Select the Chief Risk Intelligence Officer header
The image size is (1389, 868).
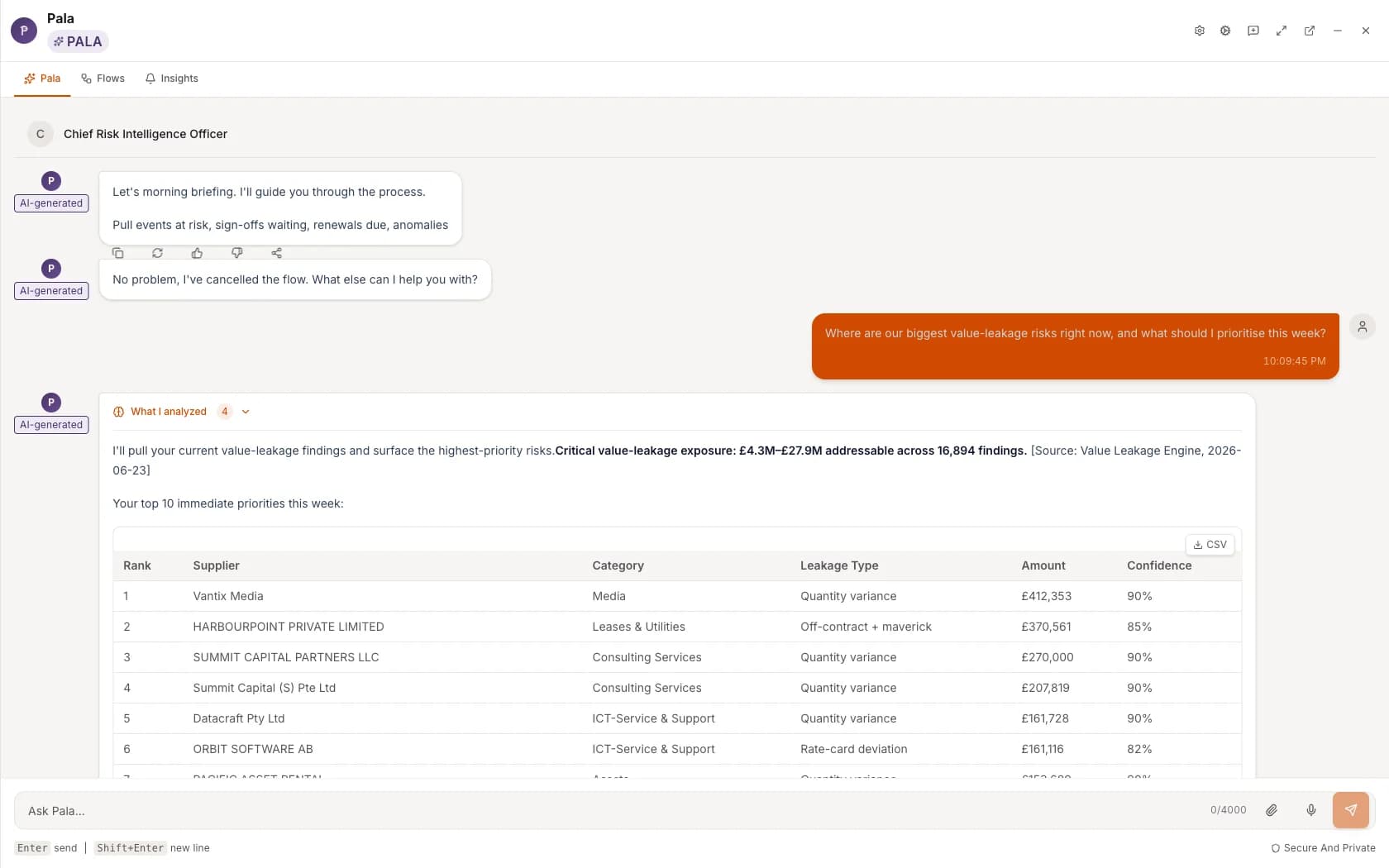tap(146, 134)
